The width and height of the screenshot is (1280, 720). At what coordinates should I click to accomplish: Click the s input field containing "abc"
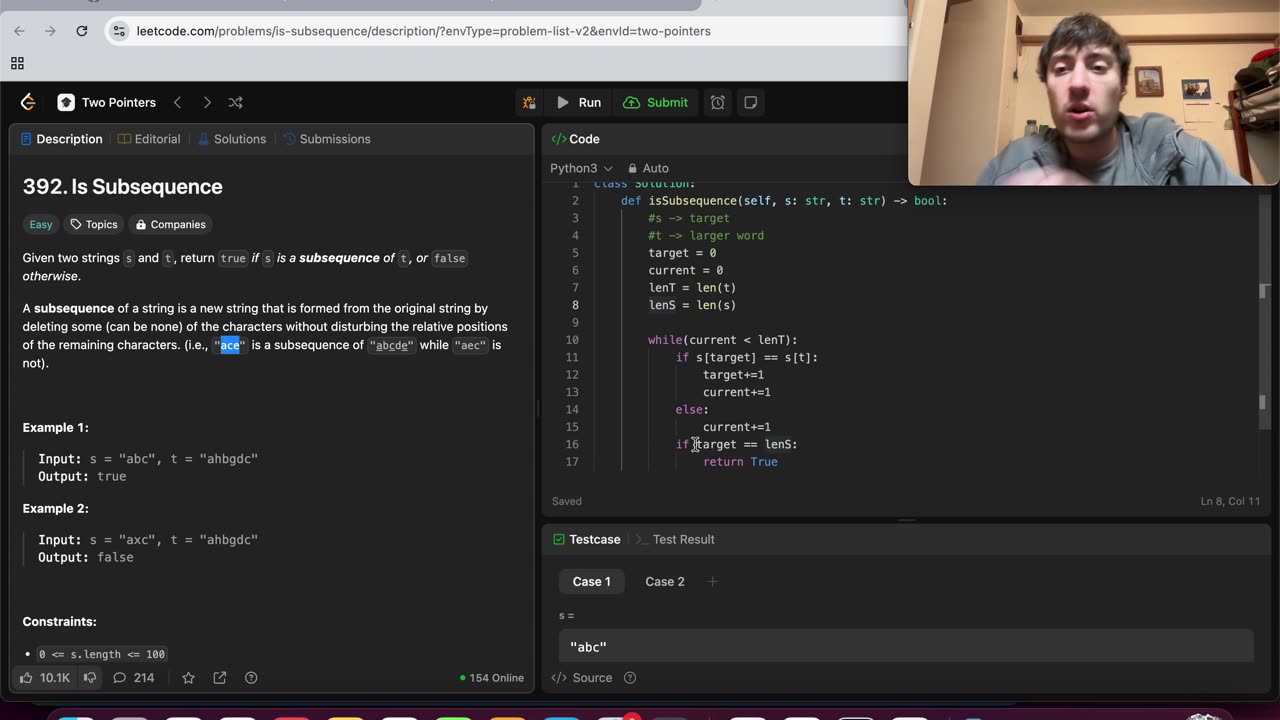coord(906,646)
